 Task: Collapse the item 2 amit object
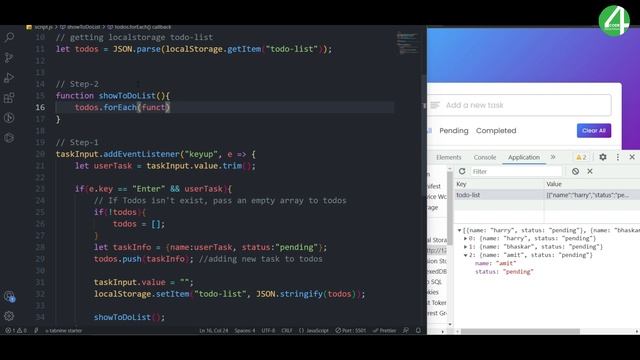(466, 255)
